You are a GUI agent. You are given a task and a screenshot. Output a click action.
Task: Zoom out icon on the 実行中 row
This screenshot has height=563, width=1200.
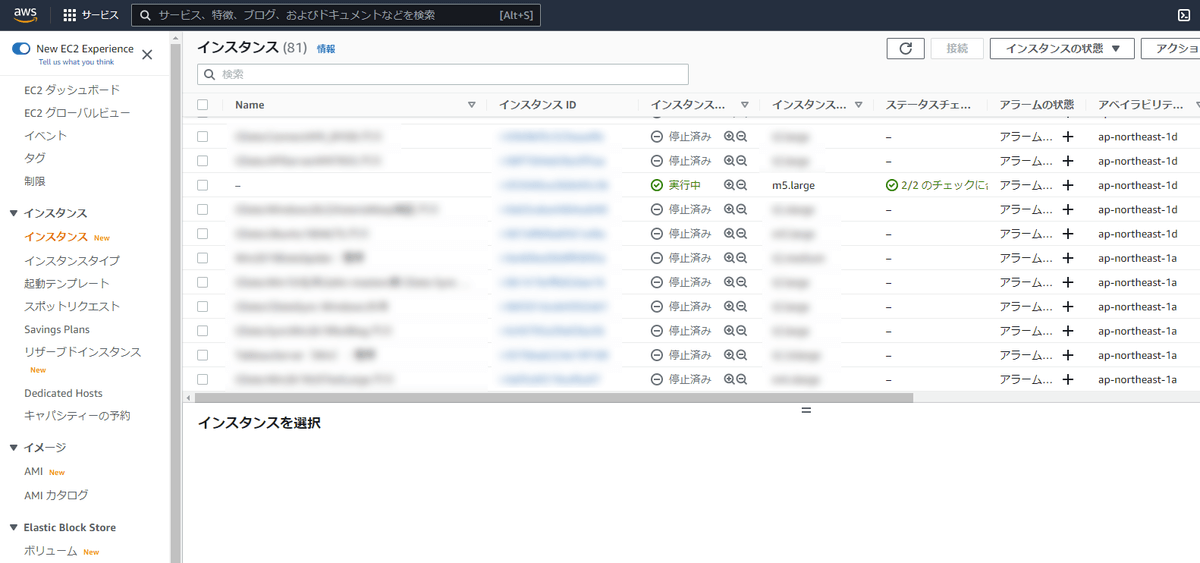tap(742, 185)
